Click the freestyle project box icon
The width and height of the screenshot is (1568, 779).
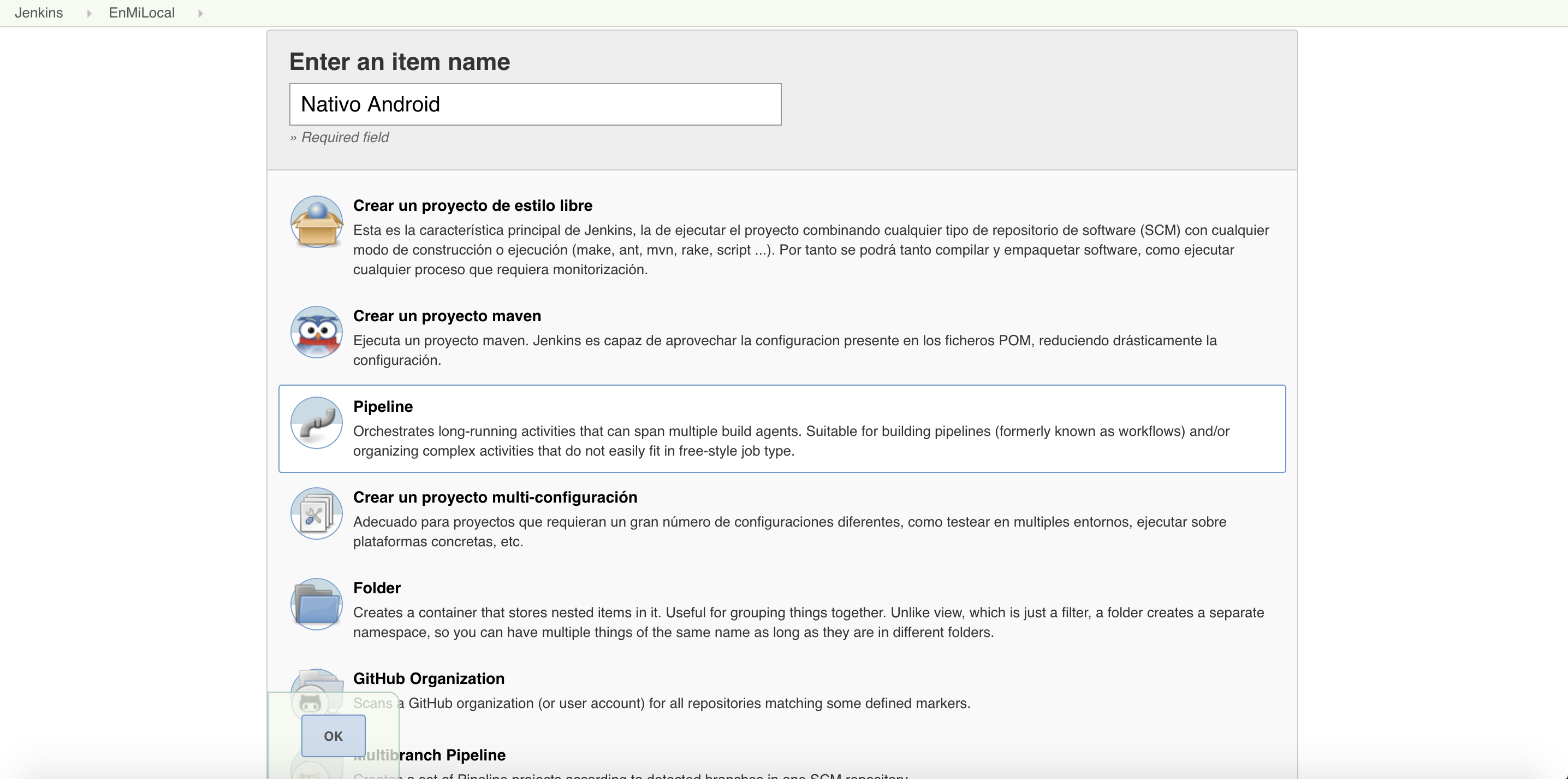317,222
